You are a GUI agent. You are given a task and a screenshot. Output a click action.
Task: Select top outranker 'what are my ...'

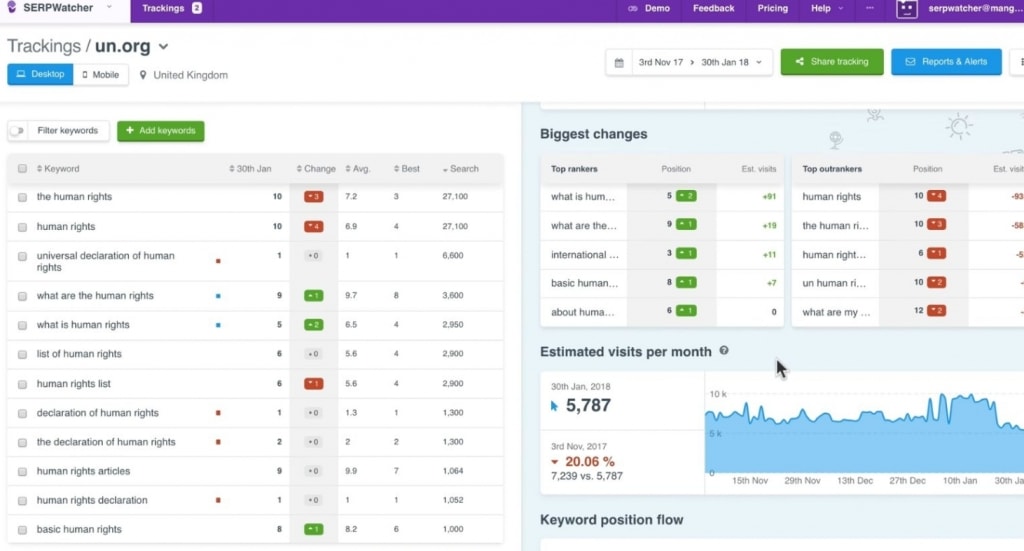click(836, 312)
